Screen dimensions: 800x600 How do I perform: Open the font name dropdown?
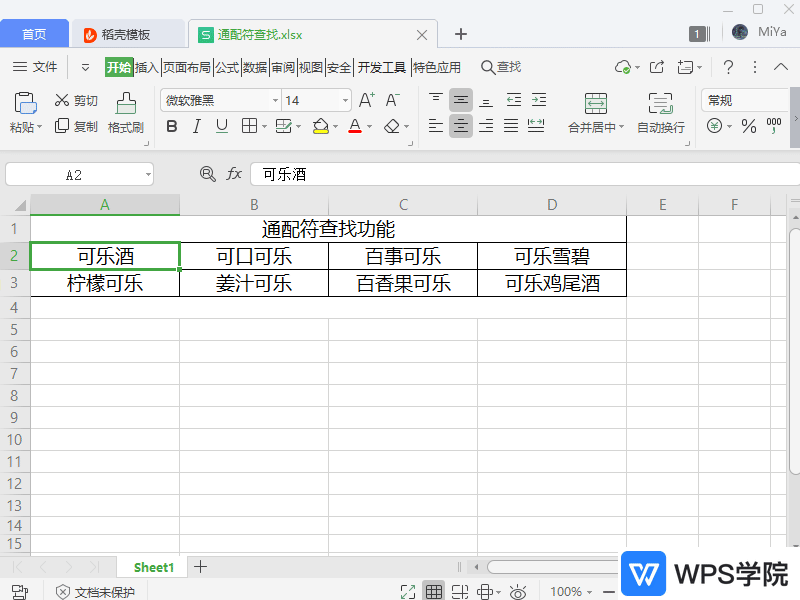click(x=276, y=100)
